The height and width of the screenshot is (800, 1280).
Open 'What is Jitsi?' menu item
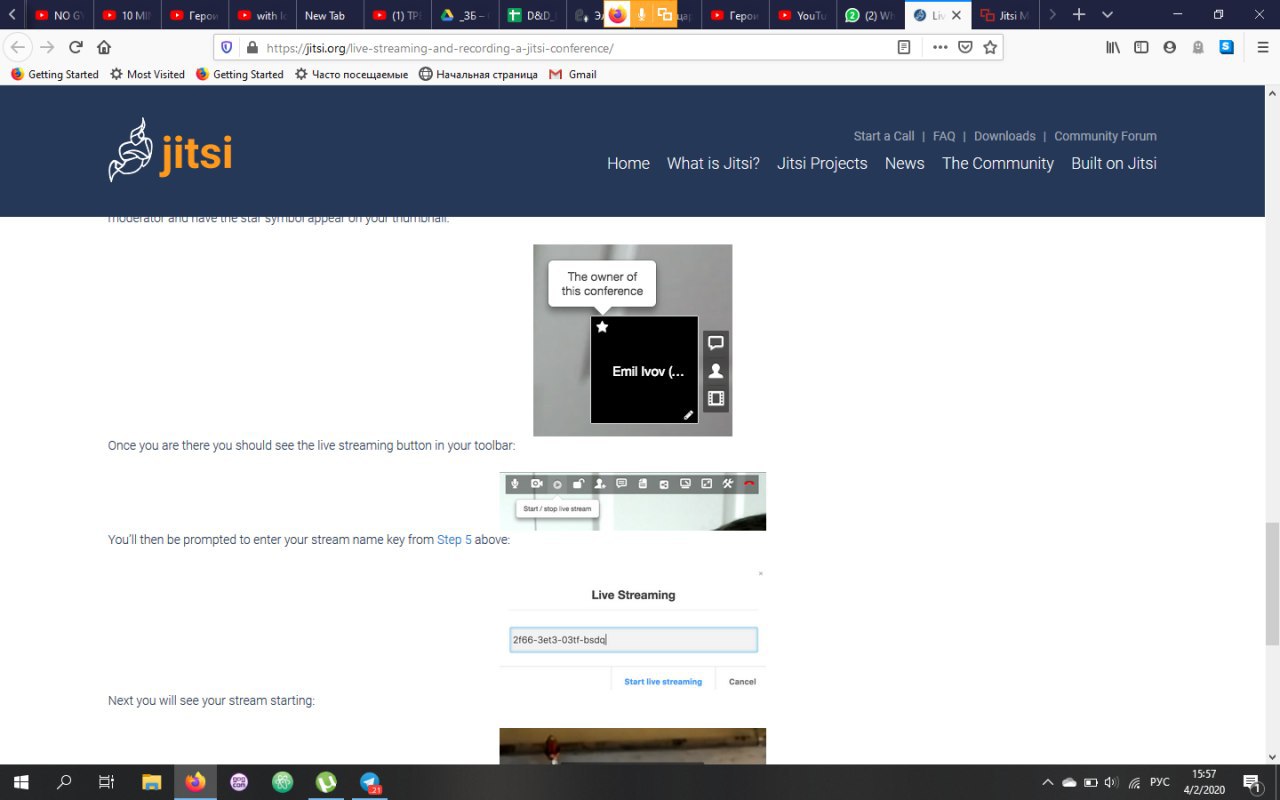click(713, 163)
